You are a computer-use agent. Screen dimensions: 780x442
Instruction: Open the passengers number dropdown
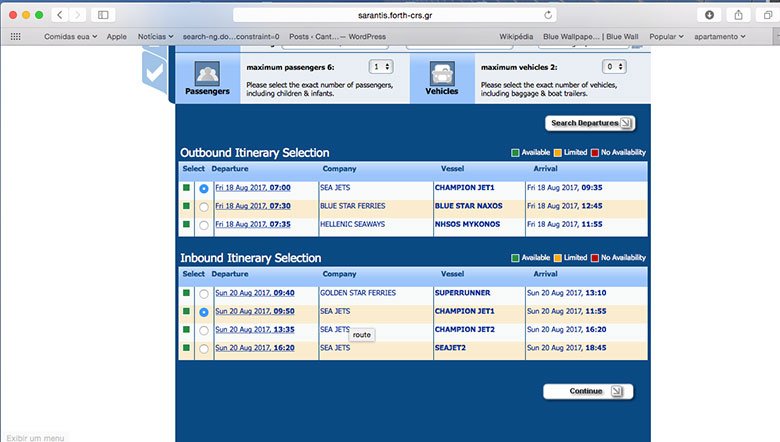click(381, 67)
